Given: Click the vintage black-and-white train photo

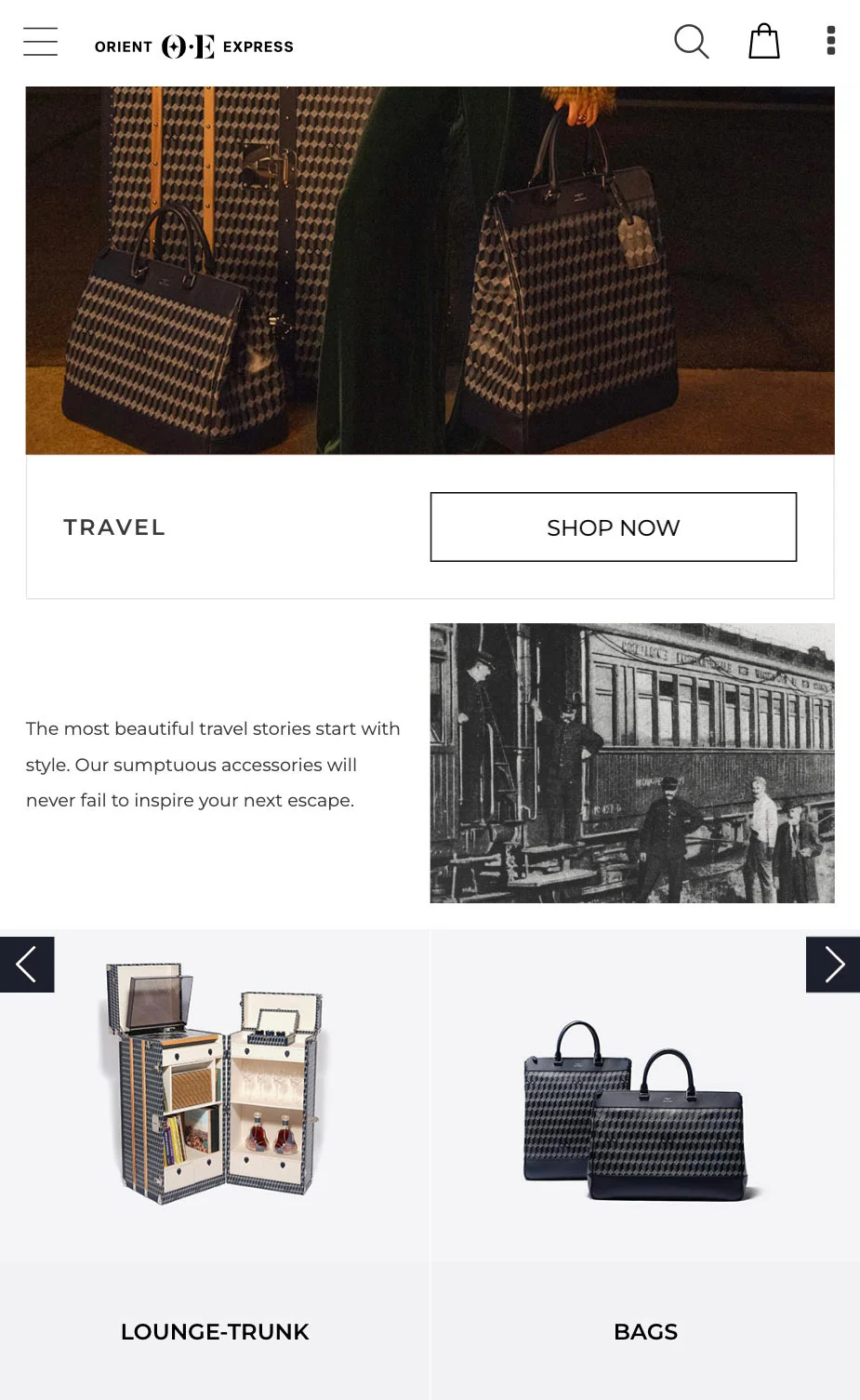Looking at the screenshot, I should tap(632, 763).
